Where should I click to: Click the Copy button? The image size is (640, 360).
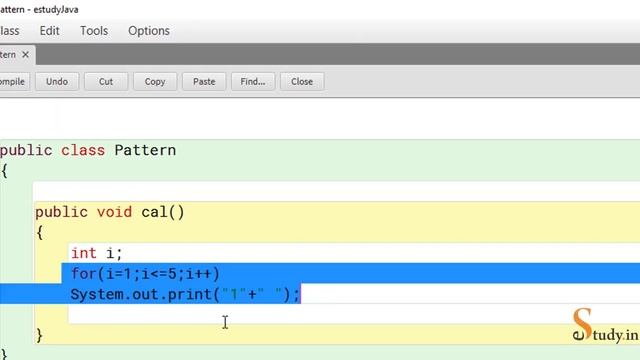155,82
